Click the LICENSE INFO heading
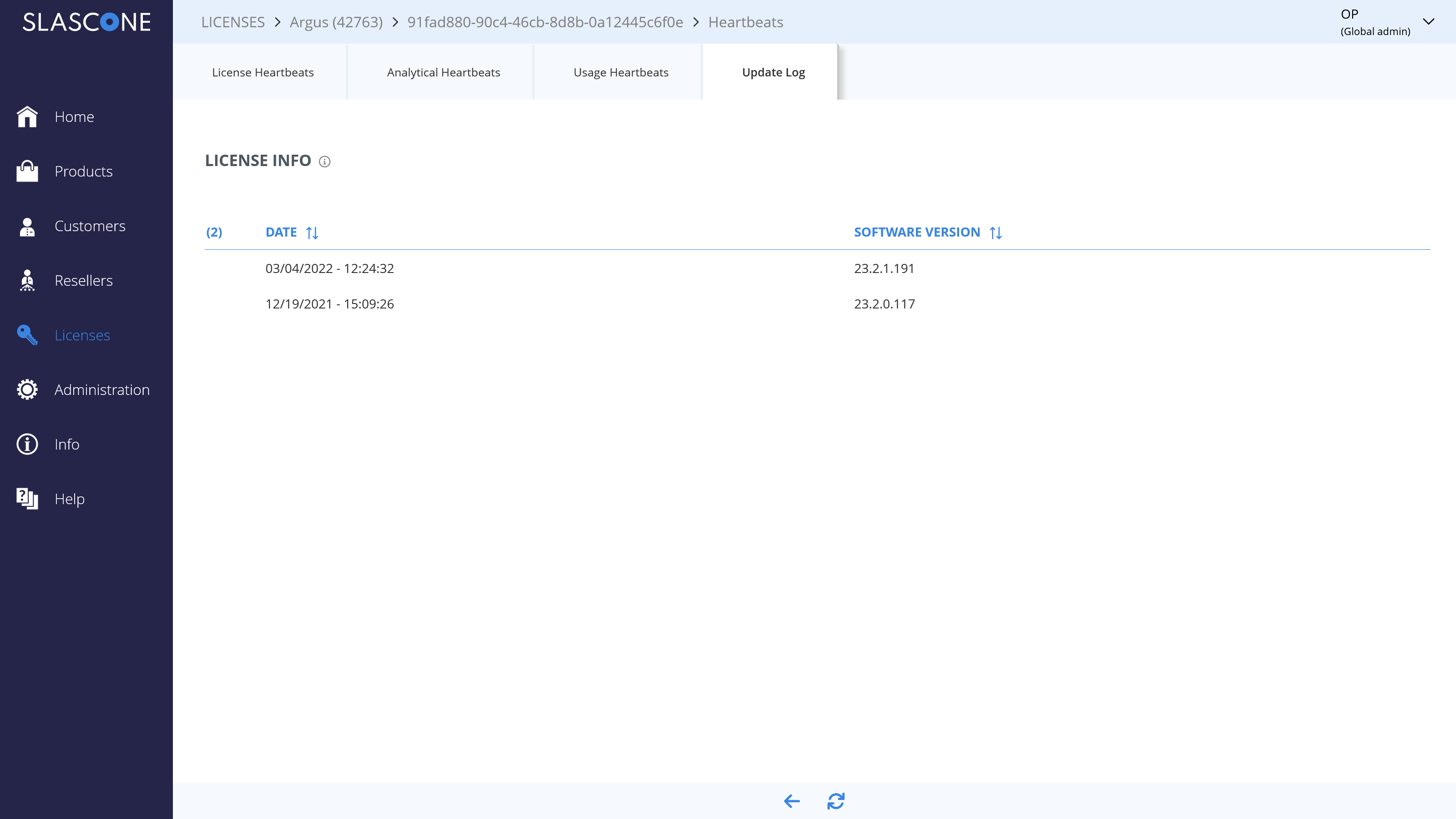 click(258, 161)
